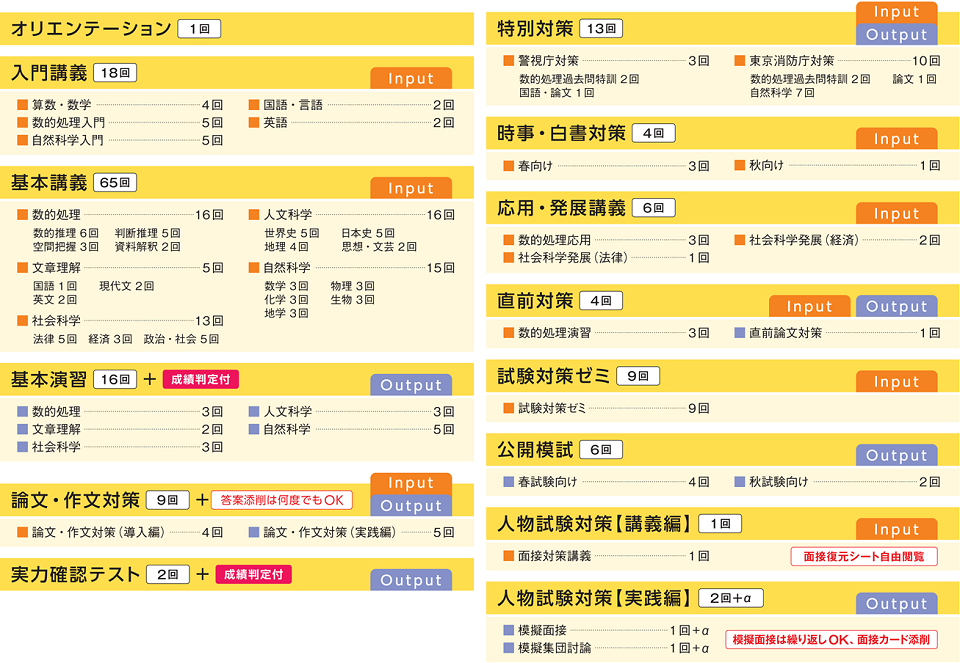Click the 模擬面接は繰り返しOK note
The image size is (960, 663).
[831, 639]
